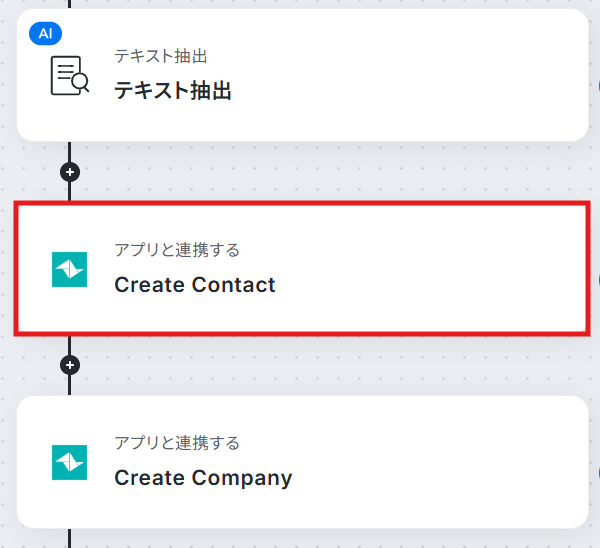Click the connector line below the Create Company card
600x548 pixels.
coord(69,538)
